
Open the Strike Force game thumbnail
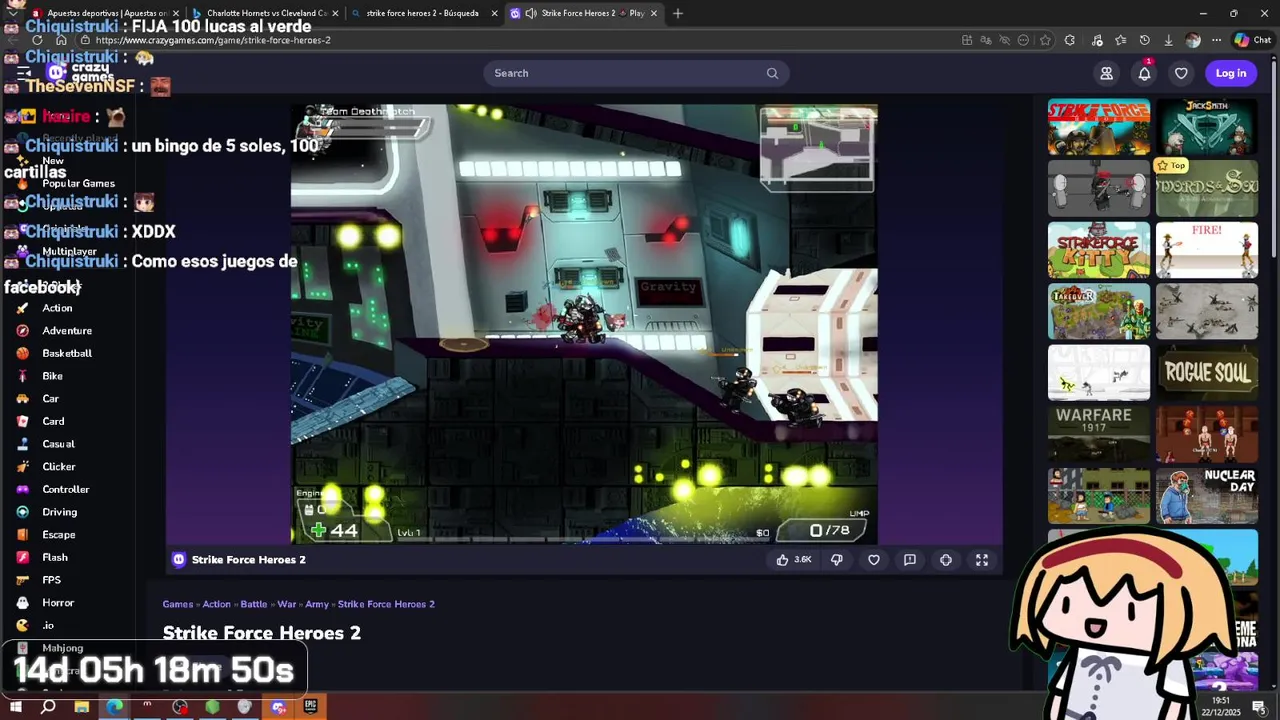pos(1099,127)
